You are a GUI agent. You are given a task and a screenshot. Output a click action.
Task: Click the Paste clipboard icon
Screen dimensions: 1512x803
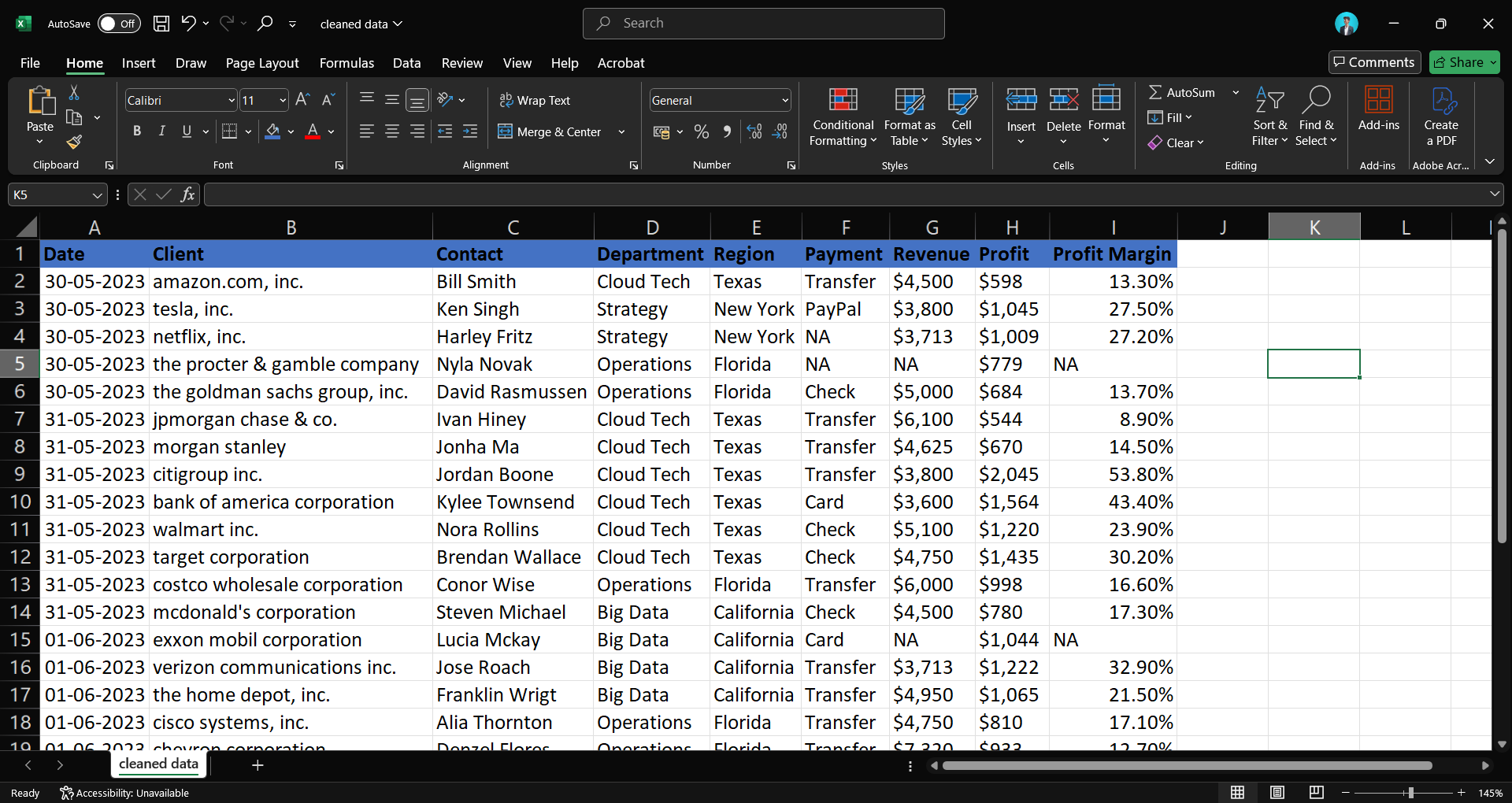(x=40, y=102)
